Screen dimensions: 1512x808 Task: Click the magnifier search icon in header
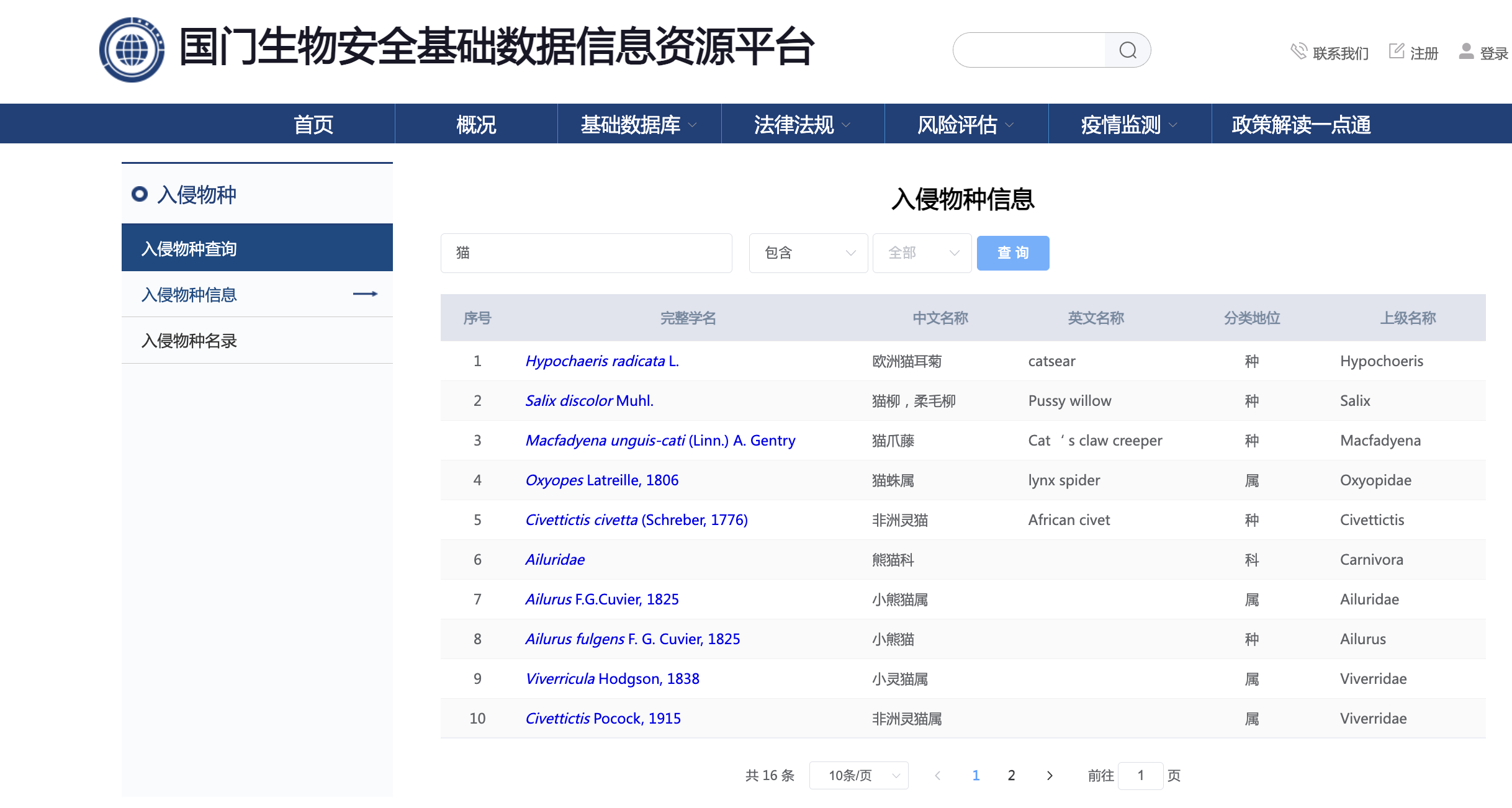click(1127, 50)
